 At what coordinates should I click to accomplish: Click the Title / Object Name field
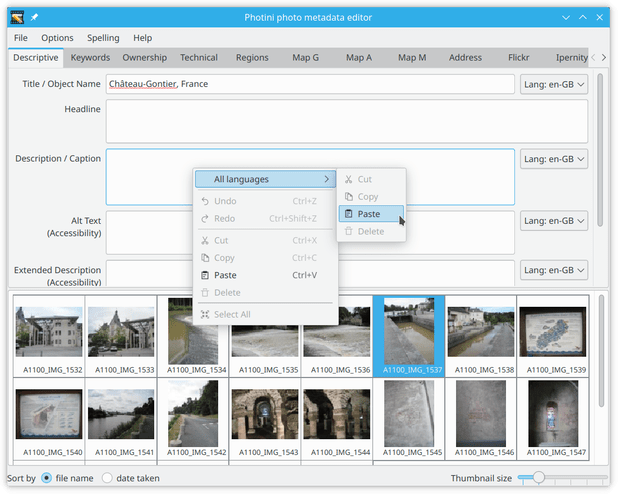coord(310,84)
